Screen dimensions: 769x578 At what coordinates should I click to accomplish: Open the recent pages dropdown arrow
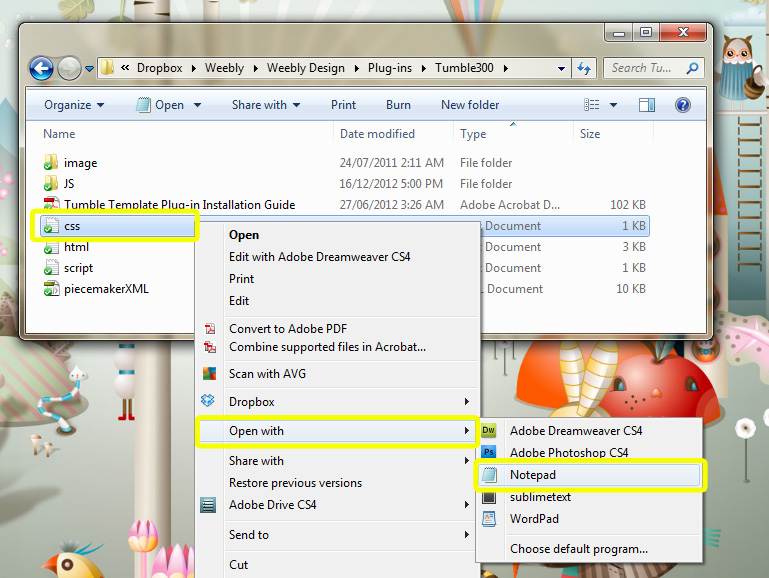click(x=89, y=69)
